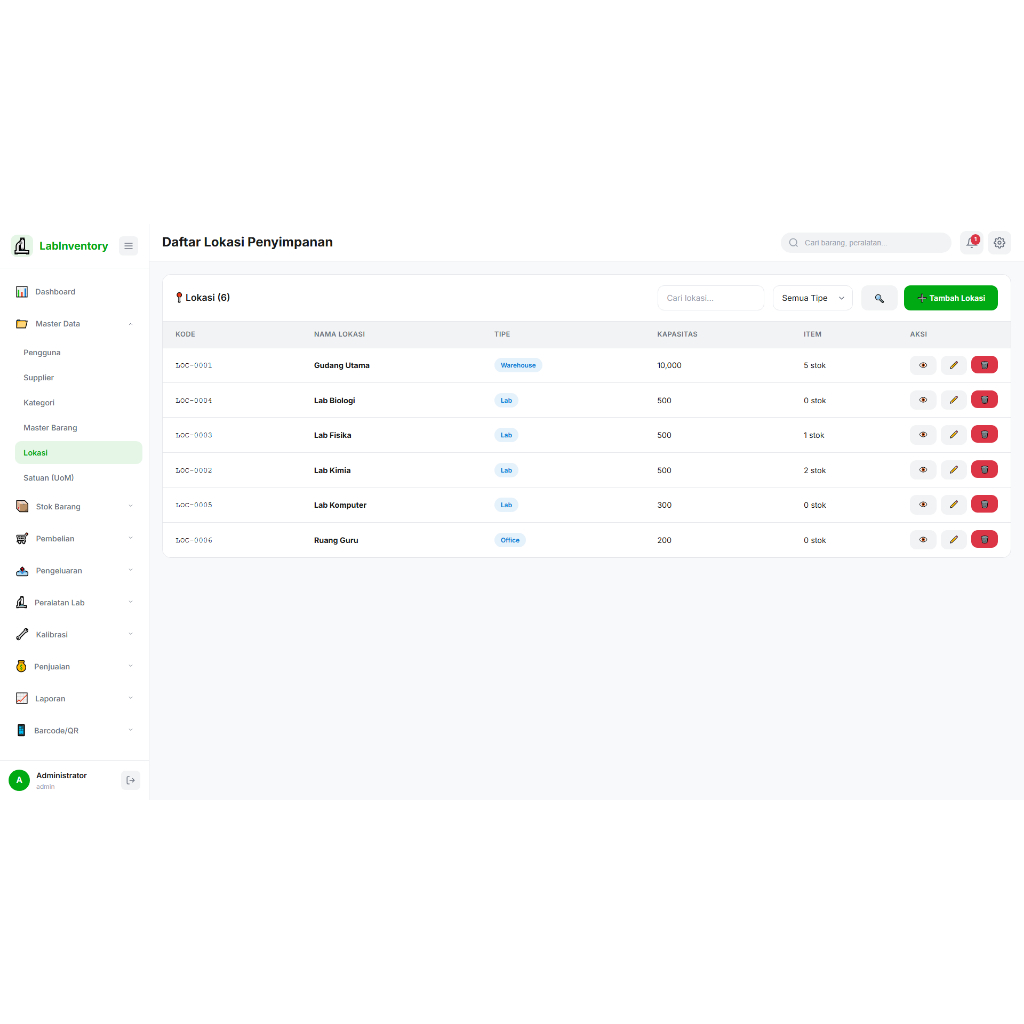Open Master Barang submenu item
This screenshot has height=1024, width=1024.
(78, 428)
